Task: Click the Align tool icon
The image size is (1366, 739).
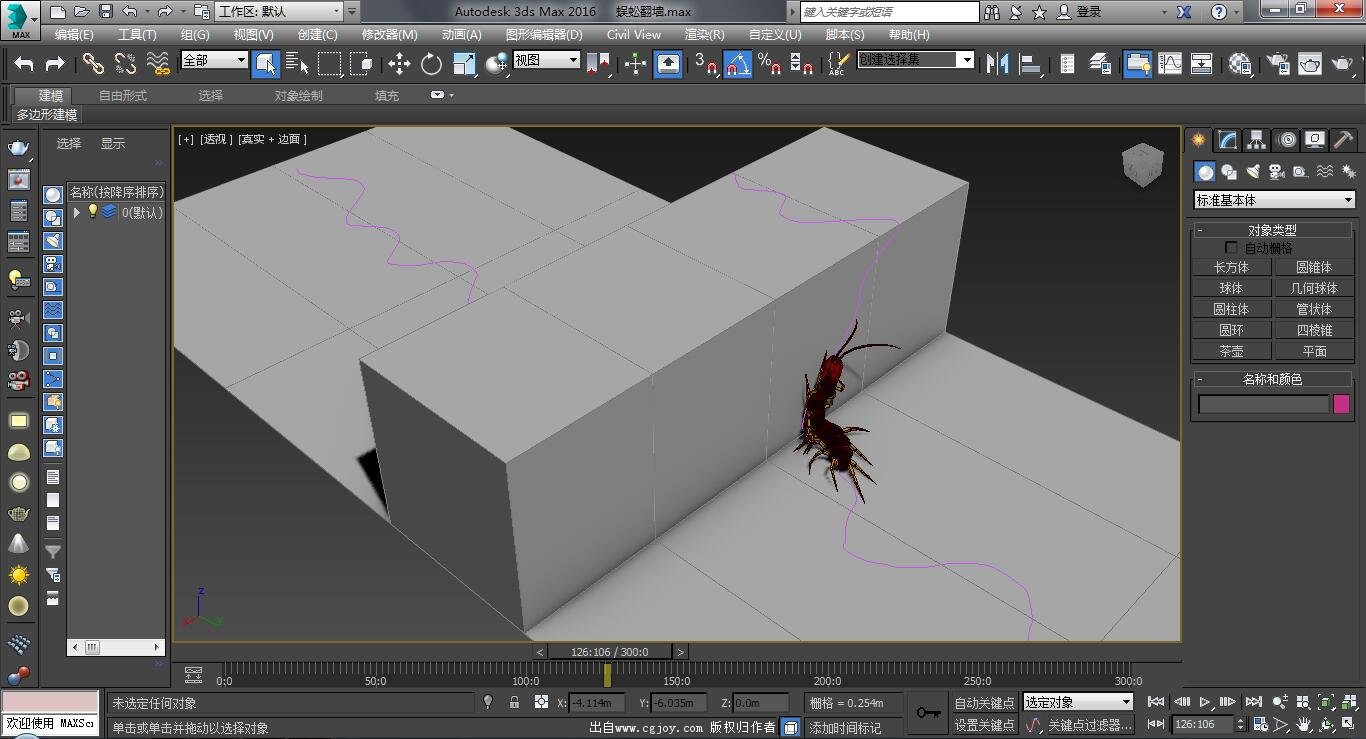Action: [1029, 64]
